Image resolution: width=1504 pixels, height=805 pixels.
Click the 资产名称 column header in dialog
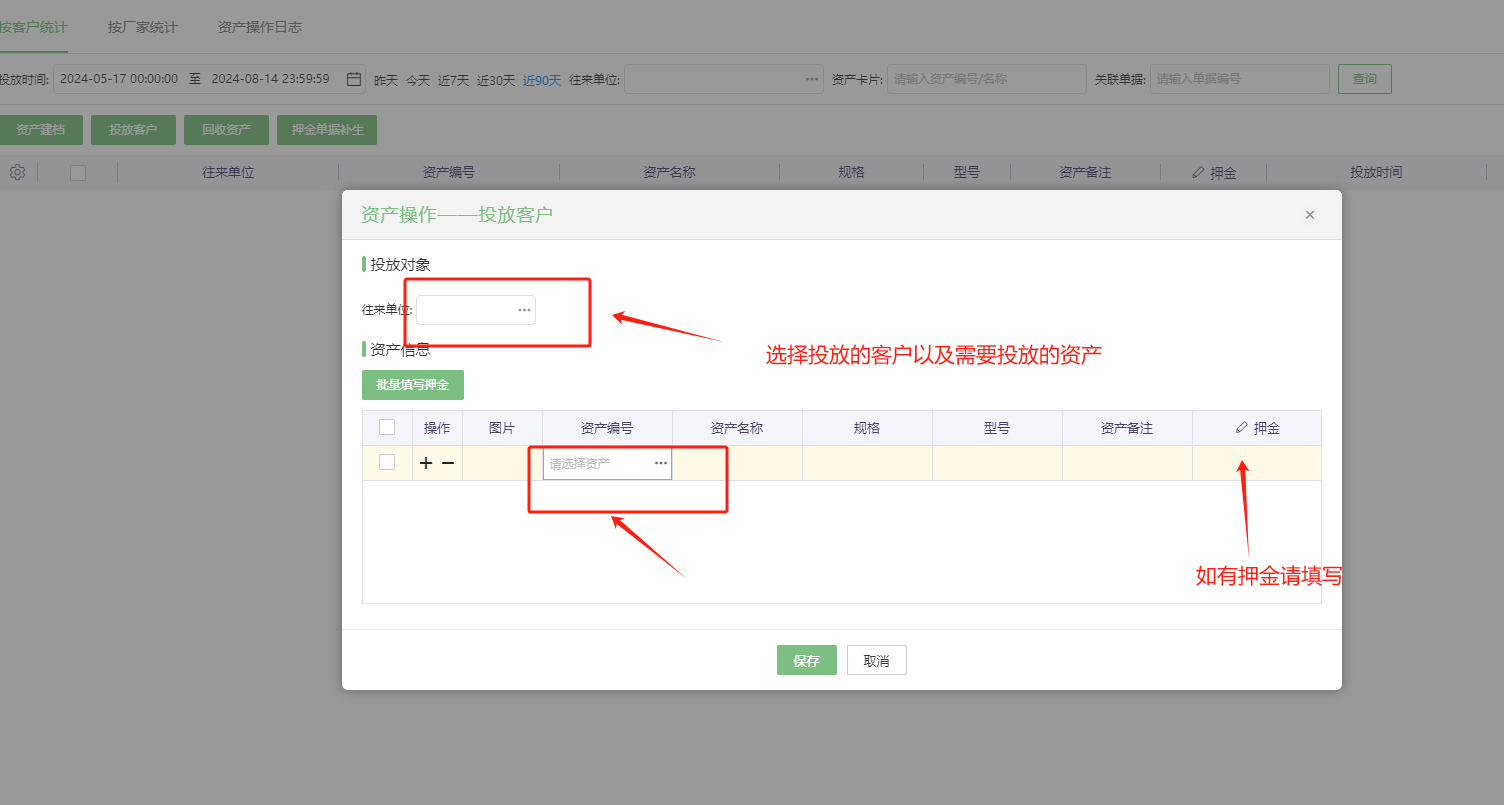coord(737,428)
